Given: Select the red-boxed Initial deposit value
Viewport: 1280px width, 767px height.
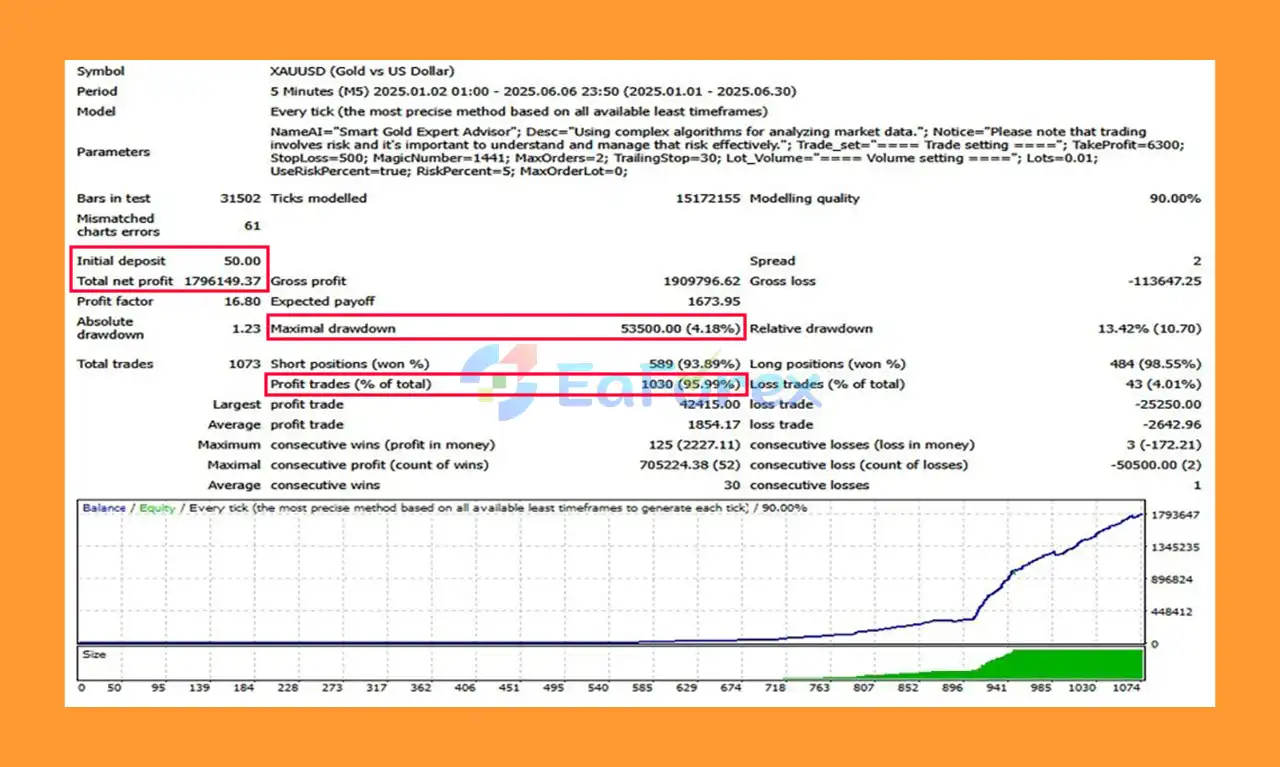Looking at the screenshot, I should click(242, 261).
